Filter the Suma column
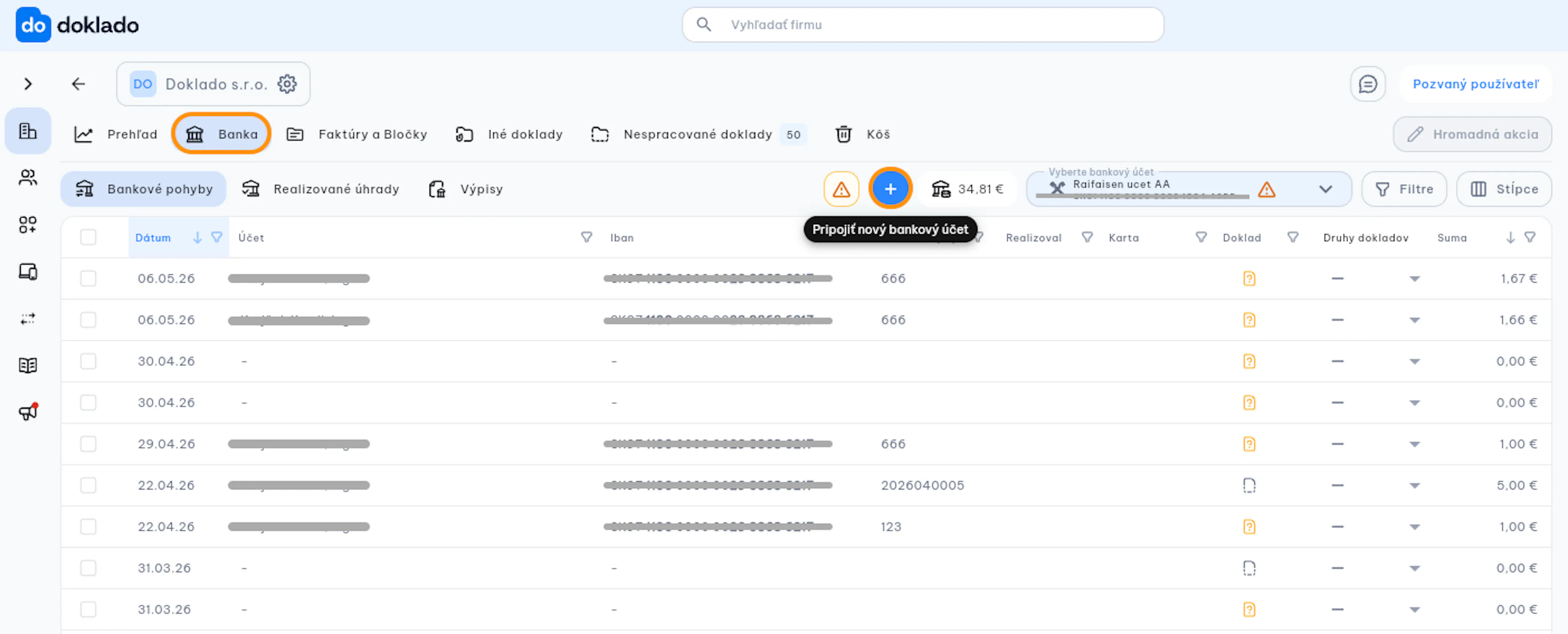The image size is (1568, 634). (x=1530, y=237)
